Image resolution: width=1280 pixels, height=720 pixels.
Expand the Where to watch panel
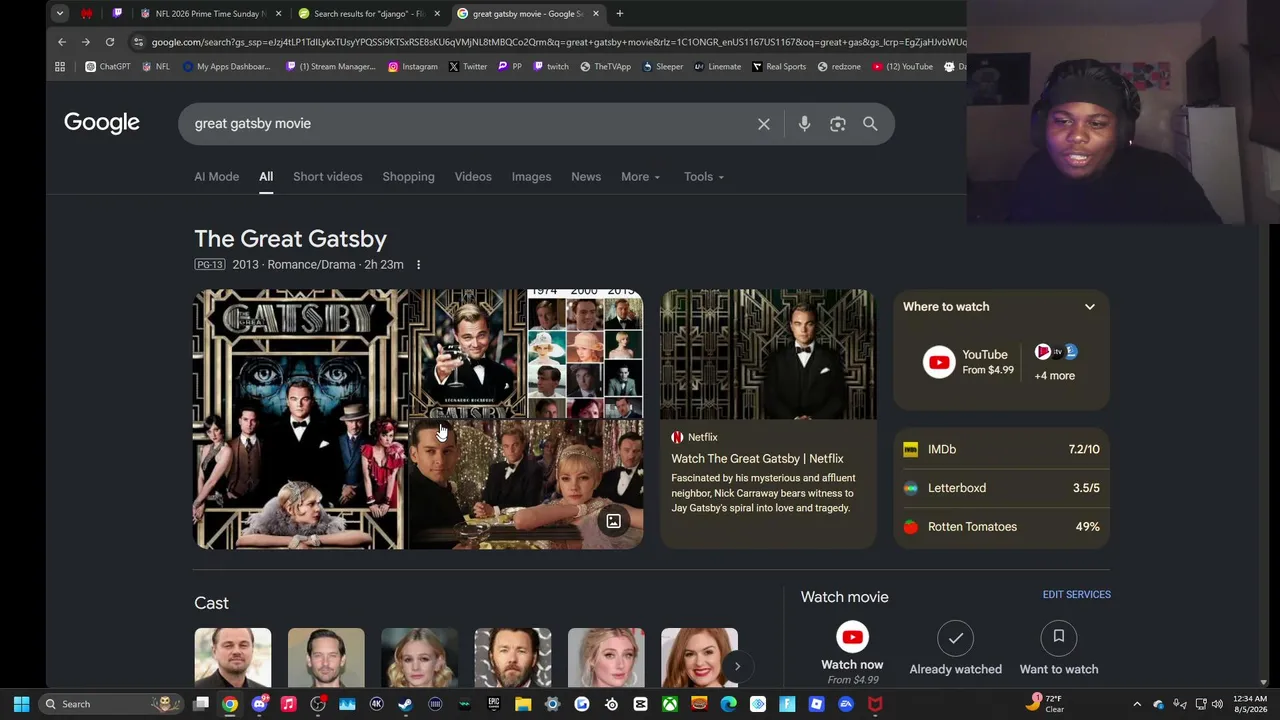coord(1090,307)
